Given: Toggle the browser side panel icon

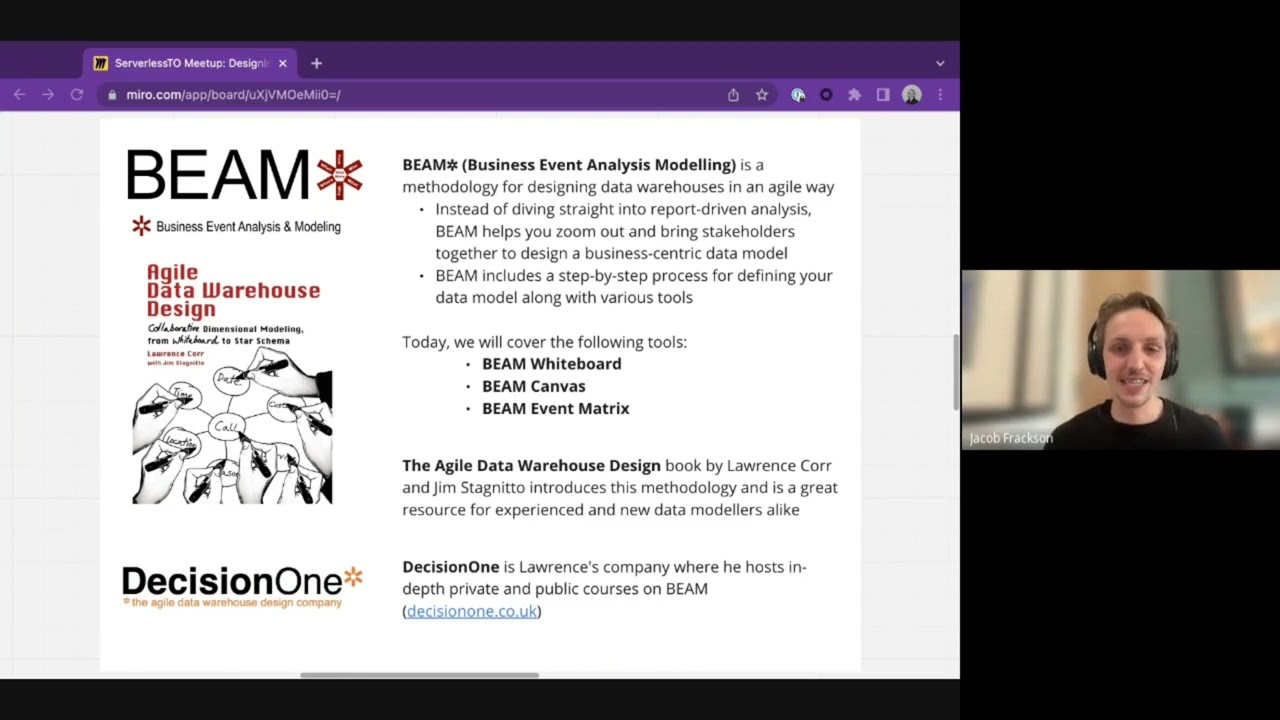Looking at the screenshot, I should coord(883,94).
